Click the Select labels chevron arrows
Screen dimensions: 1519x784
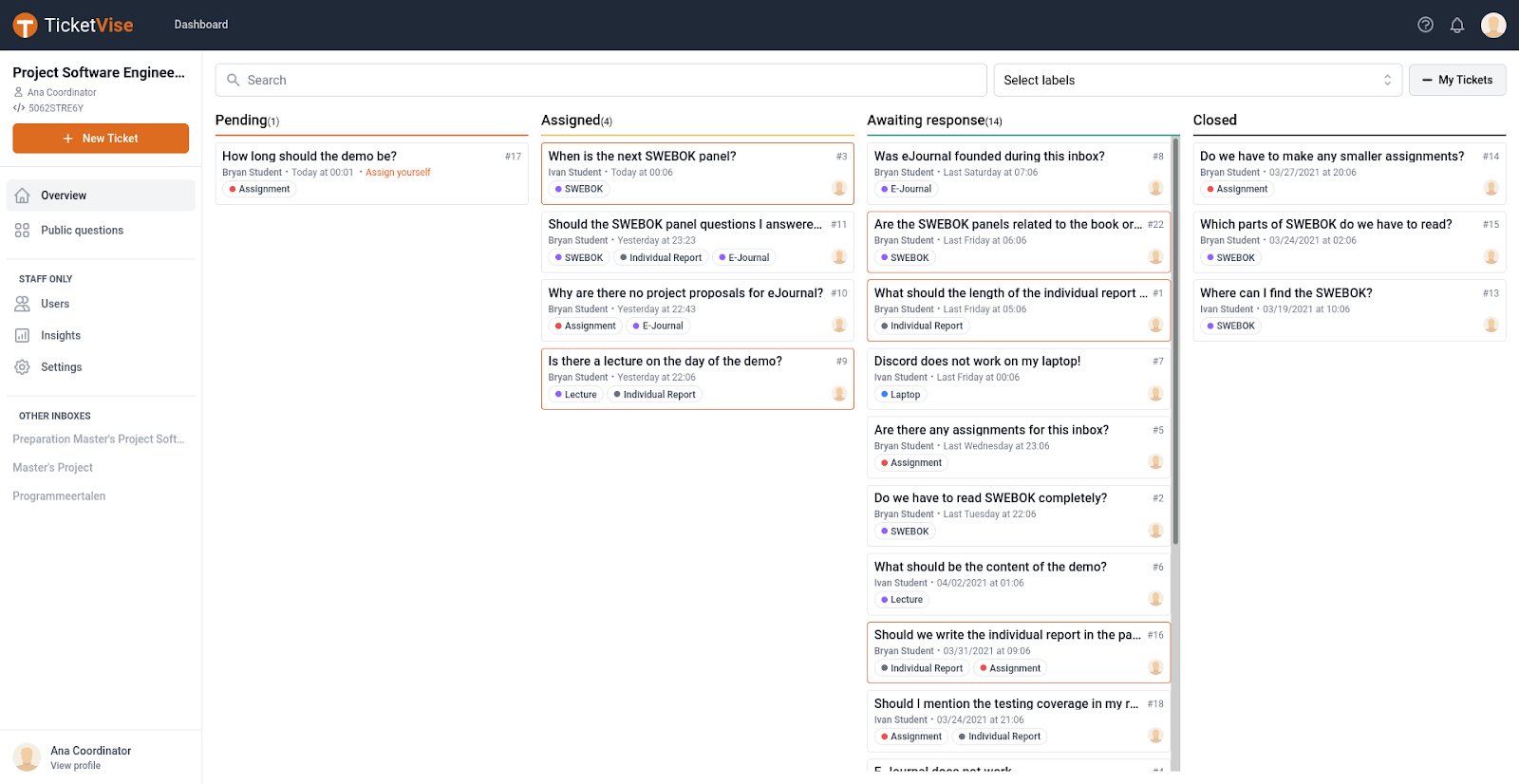coord(1387,81)
